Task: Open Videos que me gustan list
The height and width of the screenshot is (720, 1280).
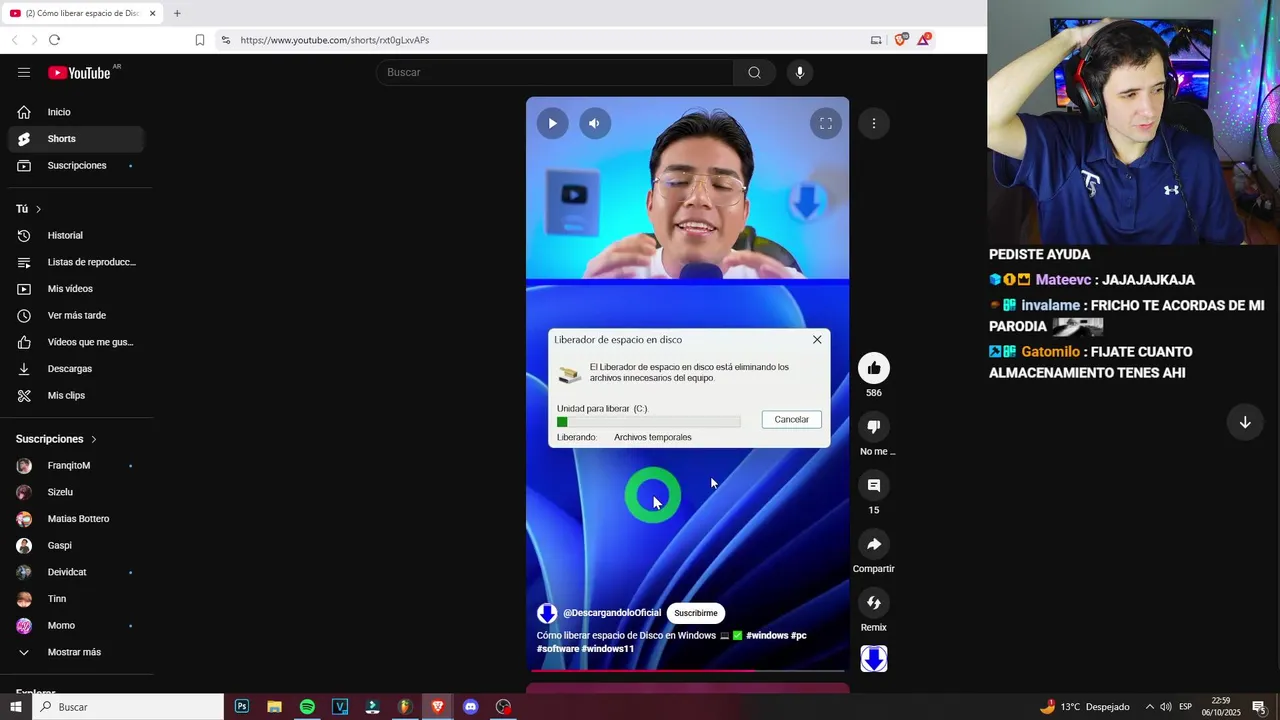Action: [76, 342]
